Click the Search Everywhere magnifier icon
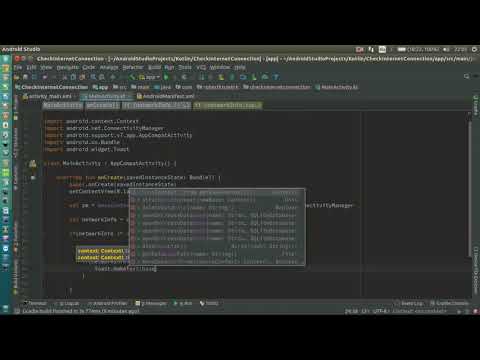The width and height of the screenshot is (480, 360). tap(467, 77)
